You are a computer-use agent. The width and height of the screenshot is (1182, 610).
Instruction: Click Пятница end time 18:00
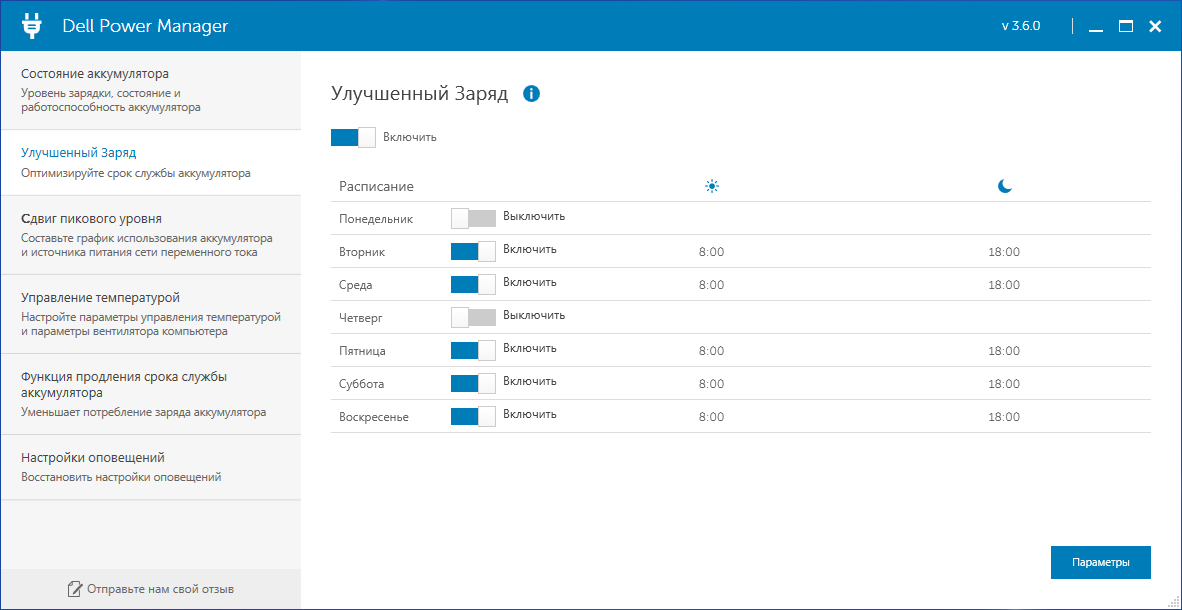[x=1004, y=351]
